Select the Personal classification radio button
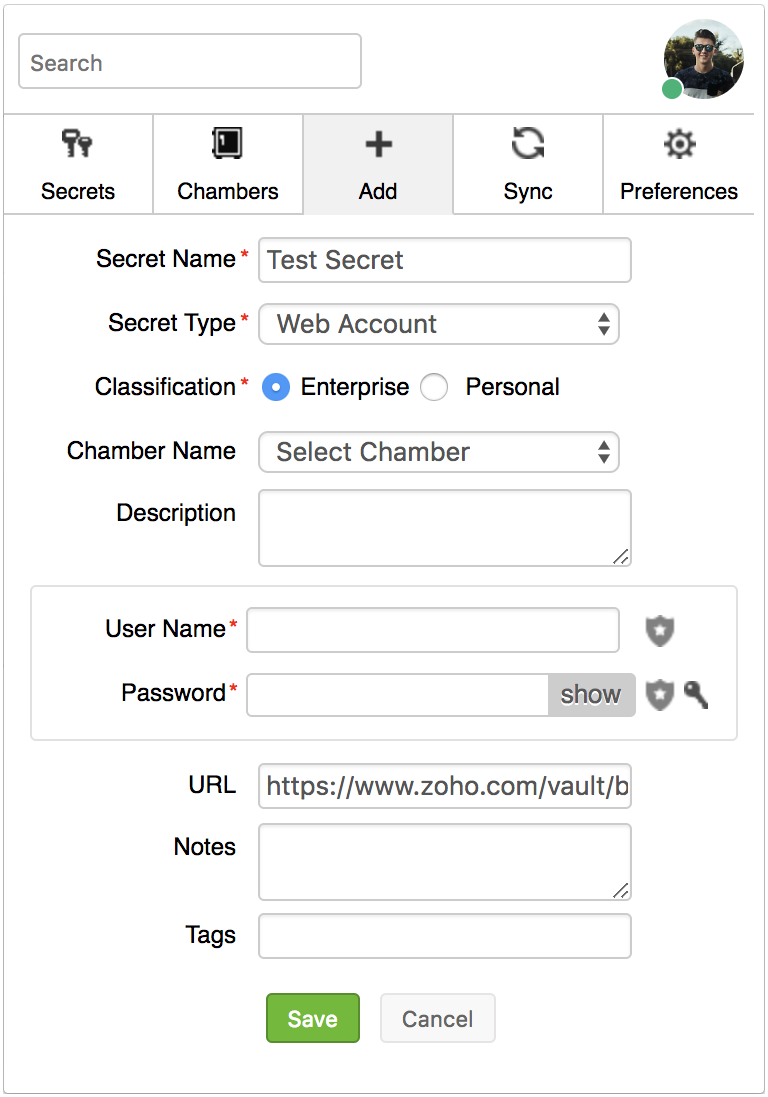This screenshot has height=1097, width=768. [434, 387]
